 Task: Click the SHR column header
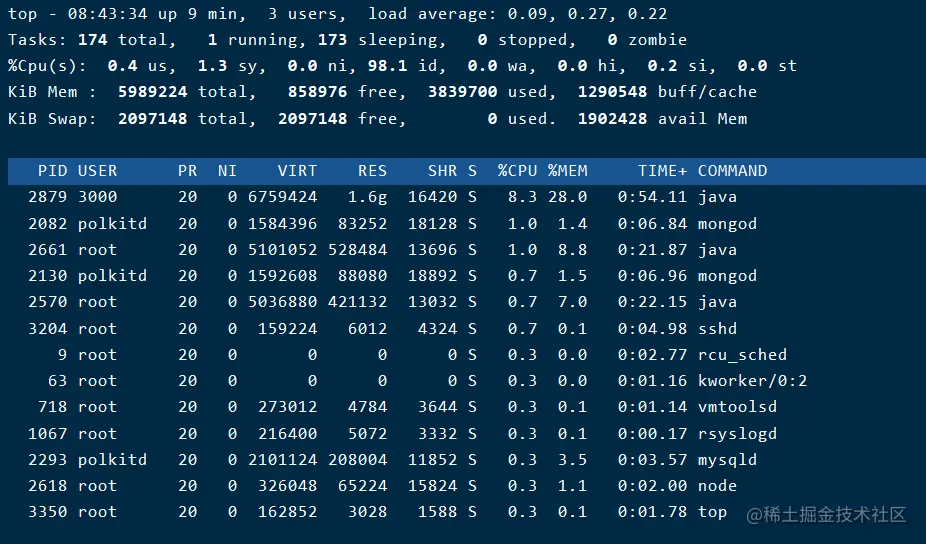[442, 171]
